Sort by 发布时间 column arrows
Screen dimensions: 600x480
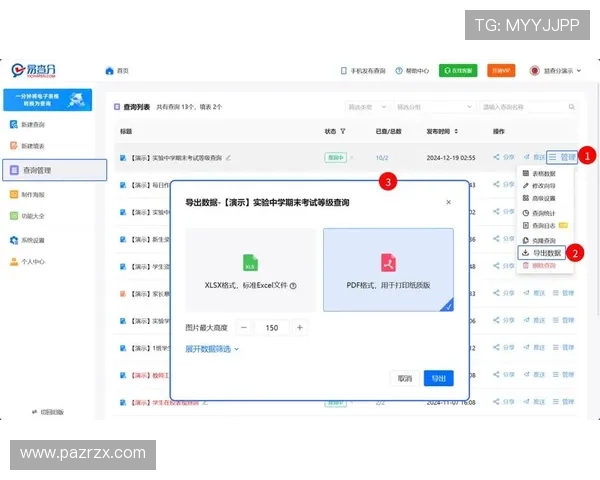coord(456,131)
